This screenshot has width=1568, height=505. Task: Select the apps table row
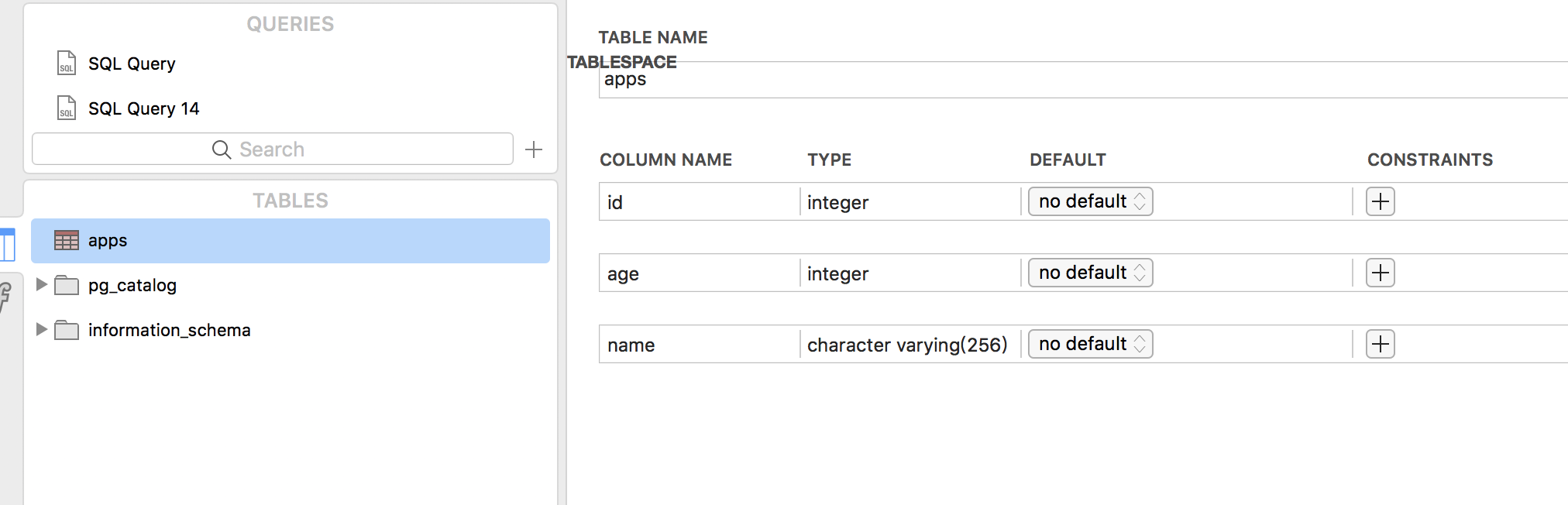291,241
